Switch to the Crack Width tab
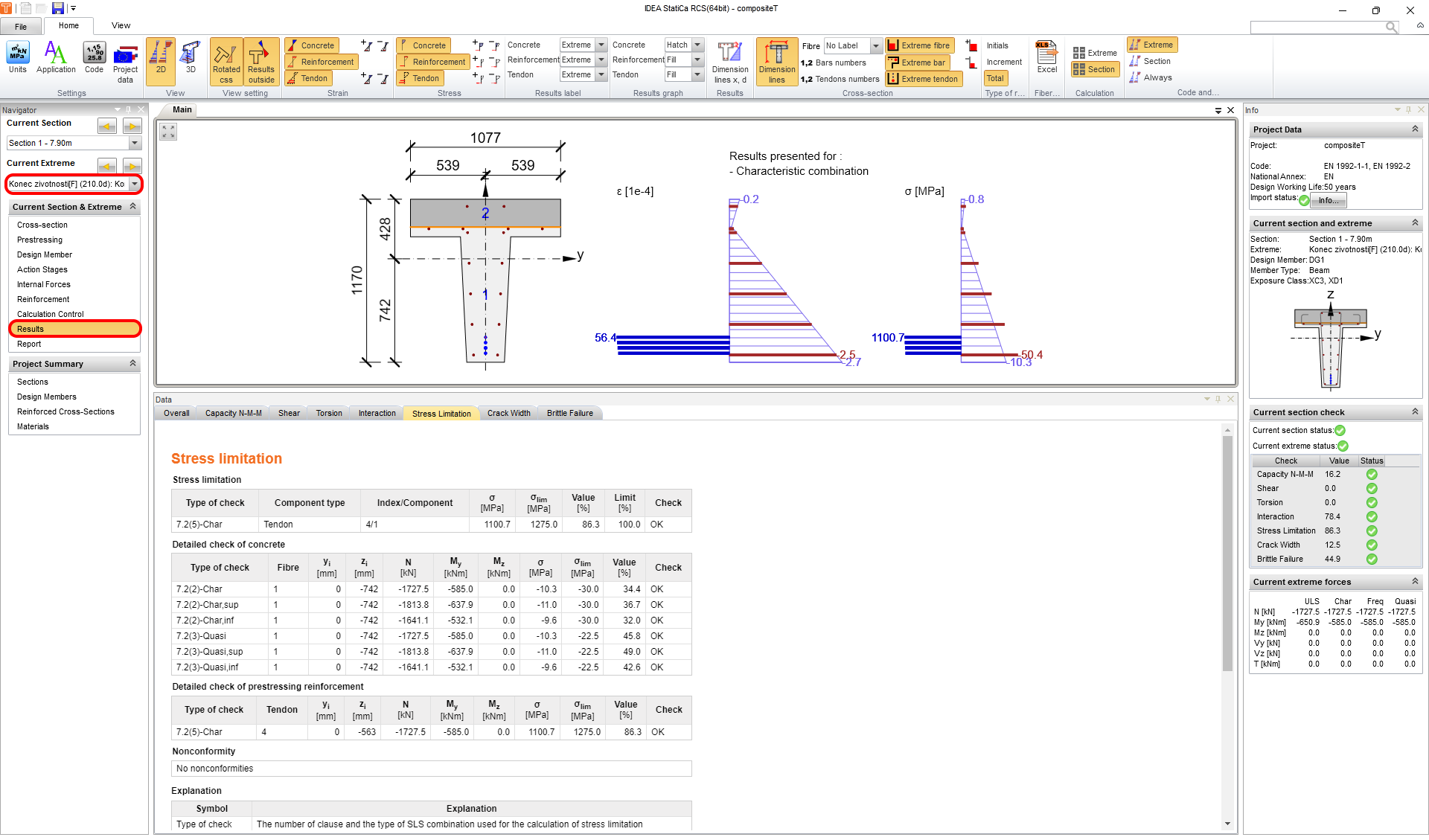Image resolution: width=1429 pixels, height=840 pixels. [508, 413]
